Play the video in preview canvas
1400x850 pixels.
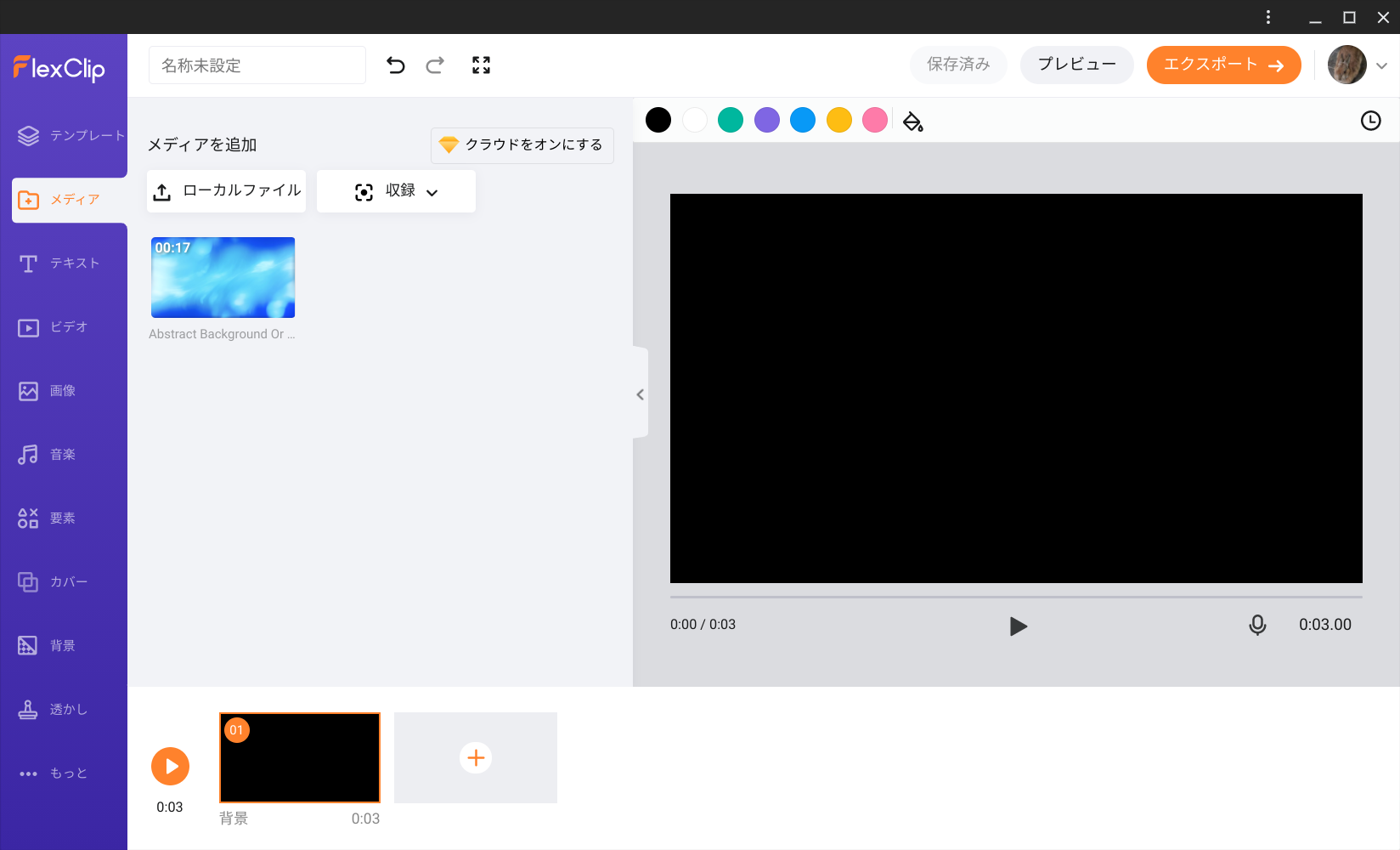point(1018,626)
